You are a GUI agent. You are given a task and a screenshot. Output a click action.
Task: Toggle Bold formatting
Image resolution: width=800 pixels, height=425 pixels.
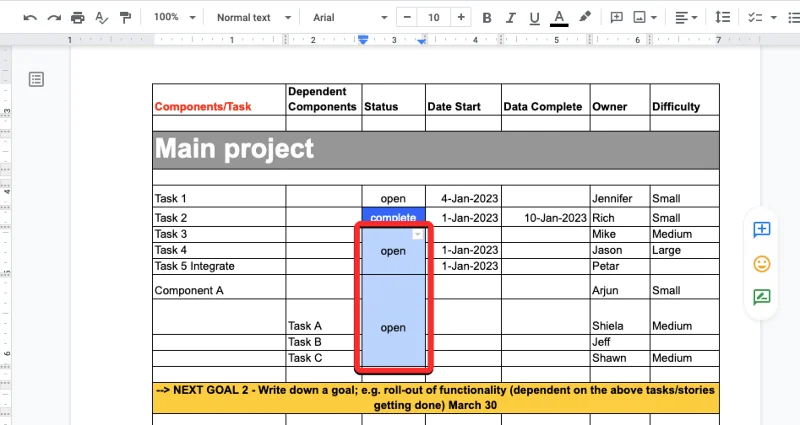487,18
